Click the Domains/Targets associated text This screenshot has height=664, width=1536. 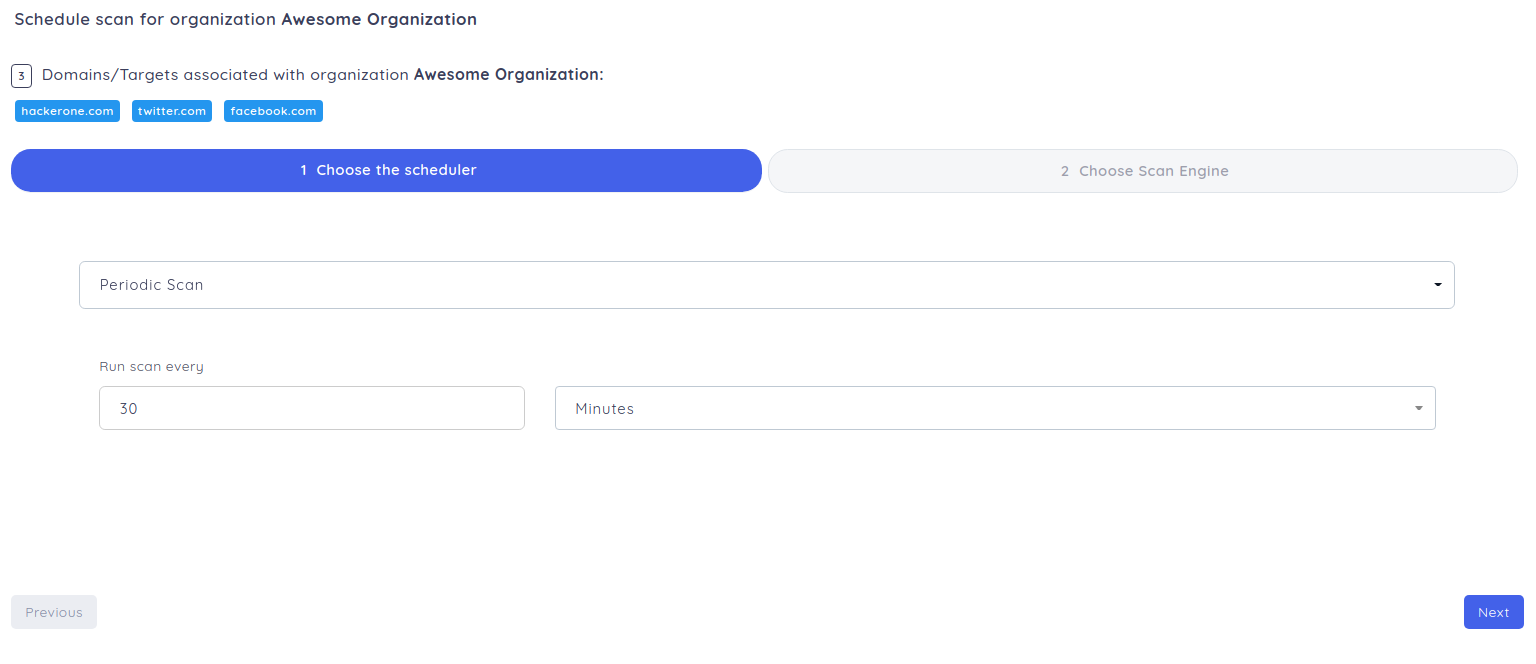(225, 75)
